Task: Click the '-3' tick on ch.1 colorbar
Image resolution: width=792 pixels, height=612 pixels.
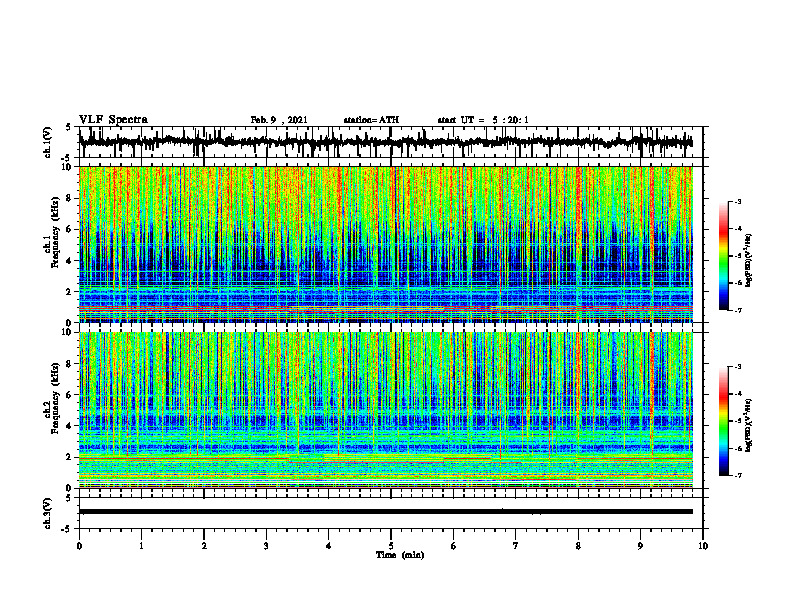Action: (738, 201)
